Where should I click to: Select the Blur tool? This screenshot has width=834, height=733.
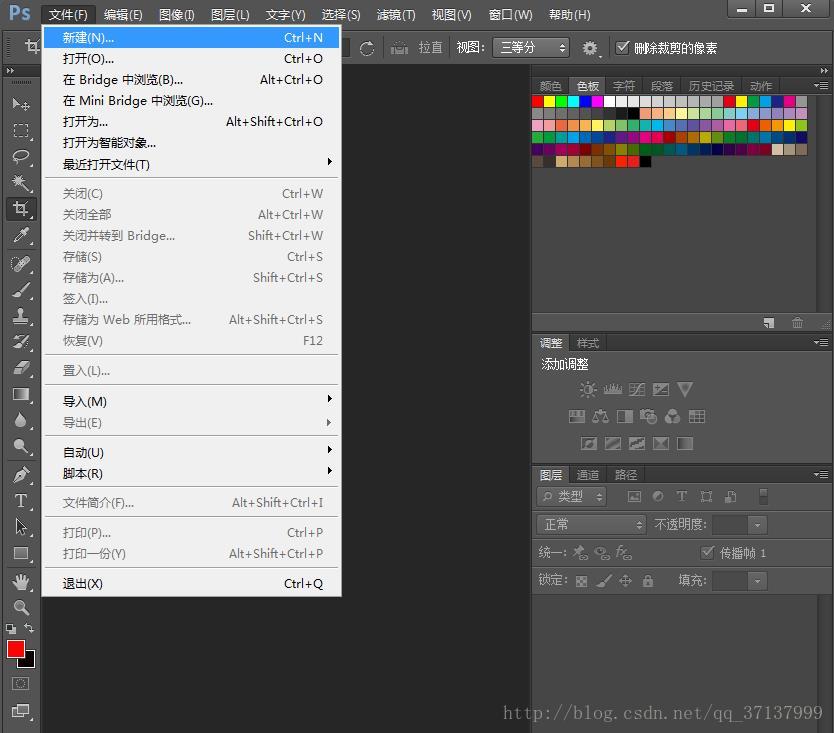point(21,420)
